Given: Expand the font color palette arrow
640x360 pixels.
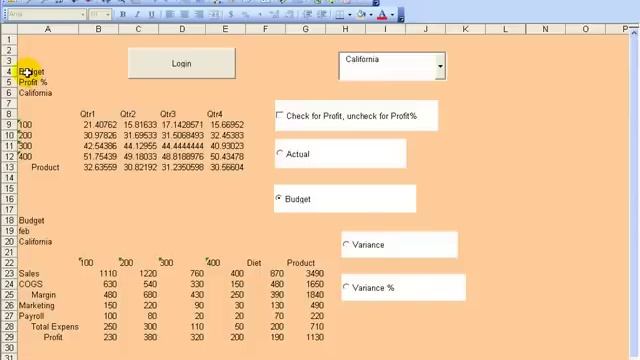Looking at the screenshot, I should click(x=392, y=14).
